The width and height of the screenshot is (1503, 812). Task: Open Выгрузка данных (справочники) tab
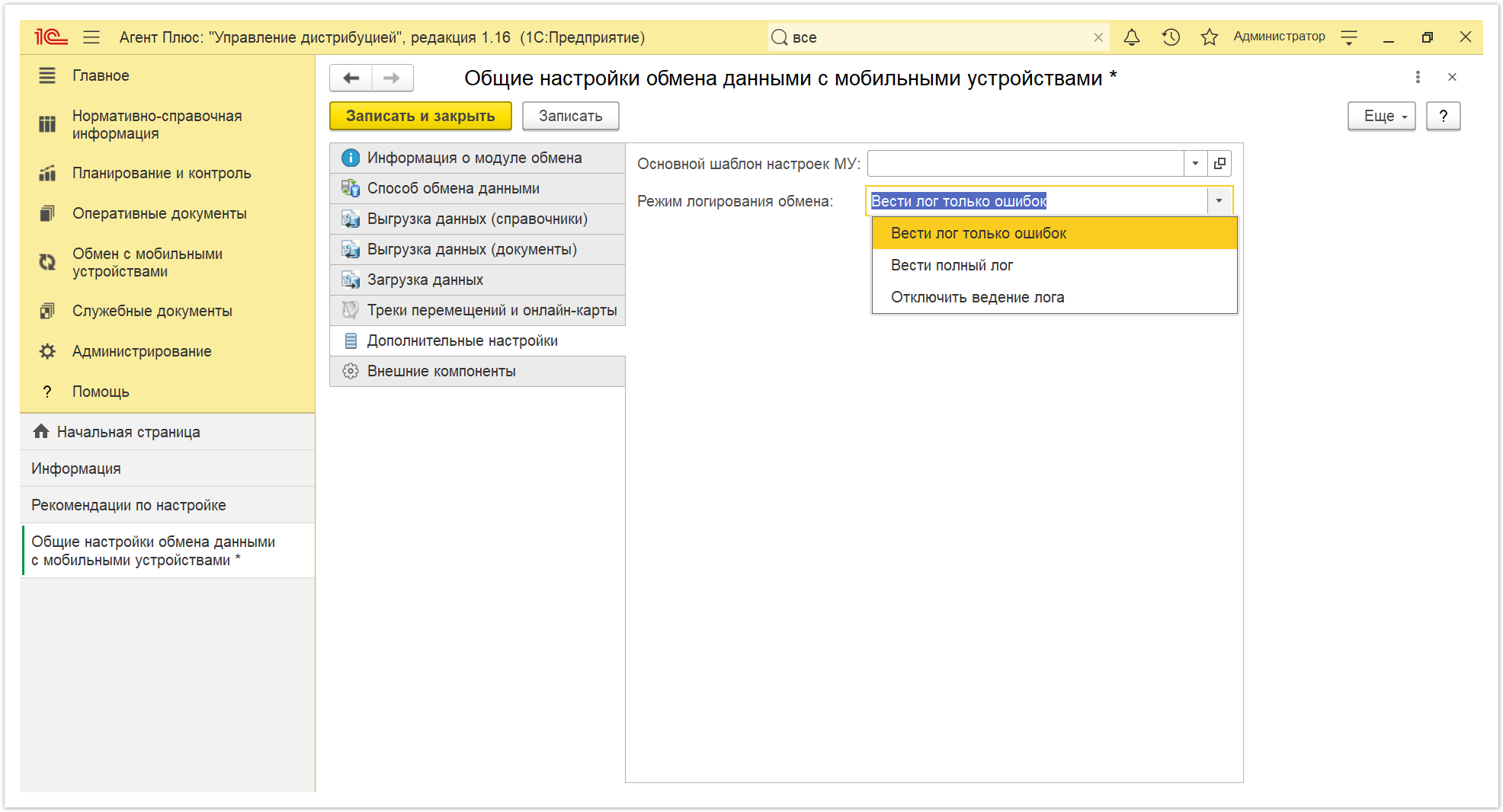point(477,219)
